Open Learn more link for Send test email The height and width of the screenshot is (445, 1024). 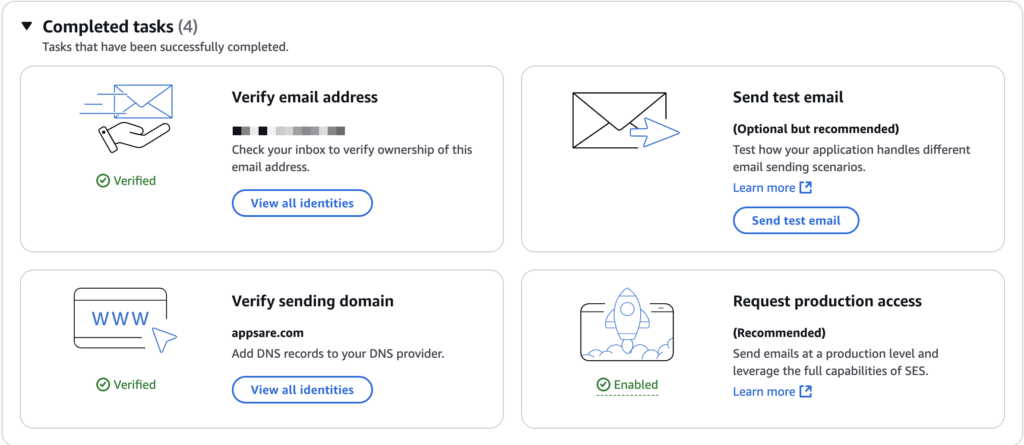tap(763, 188)
